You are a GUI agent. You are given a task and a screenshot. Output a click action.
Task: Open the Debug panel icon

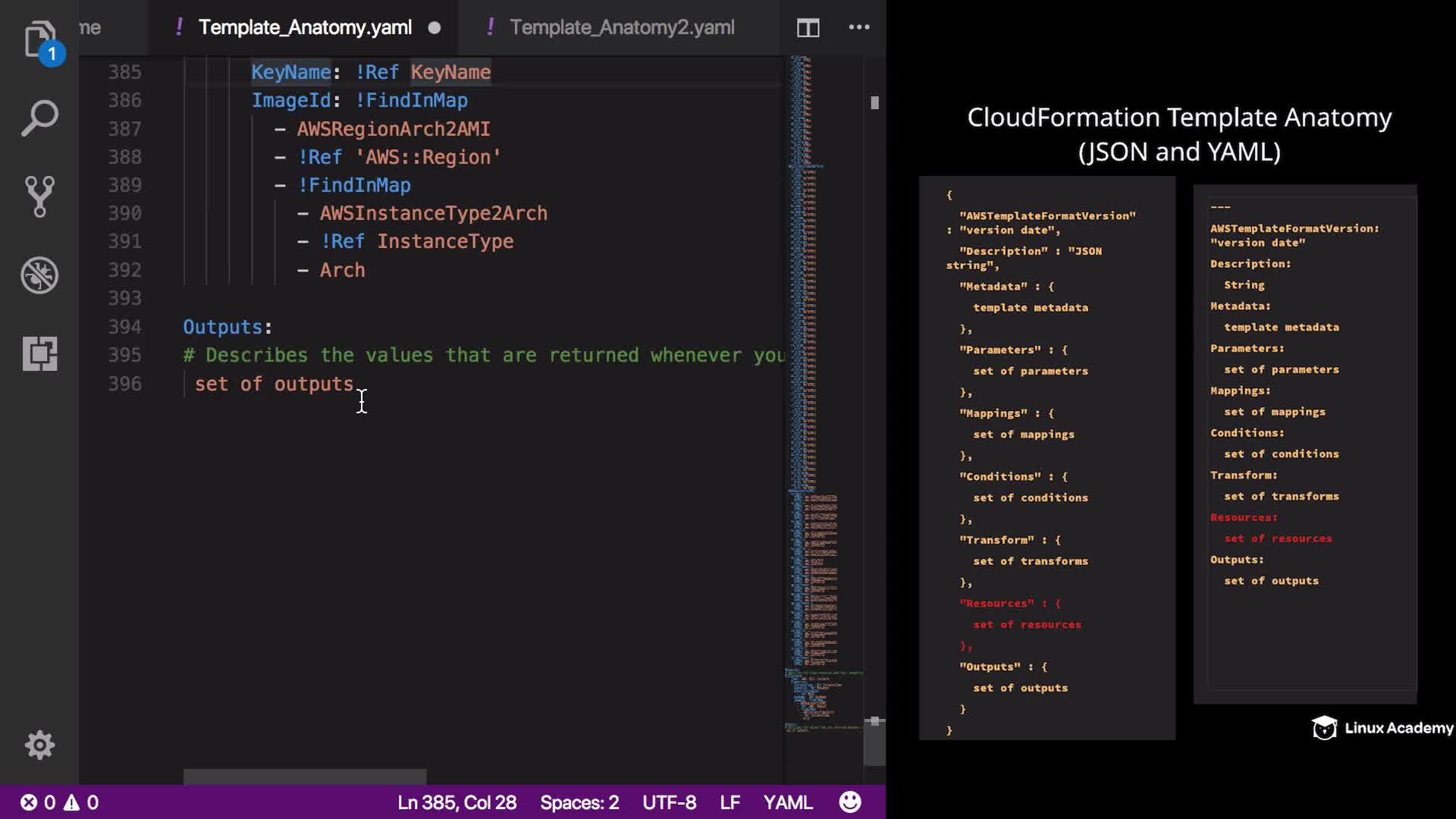click(x=39, y=275)
